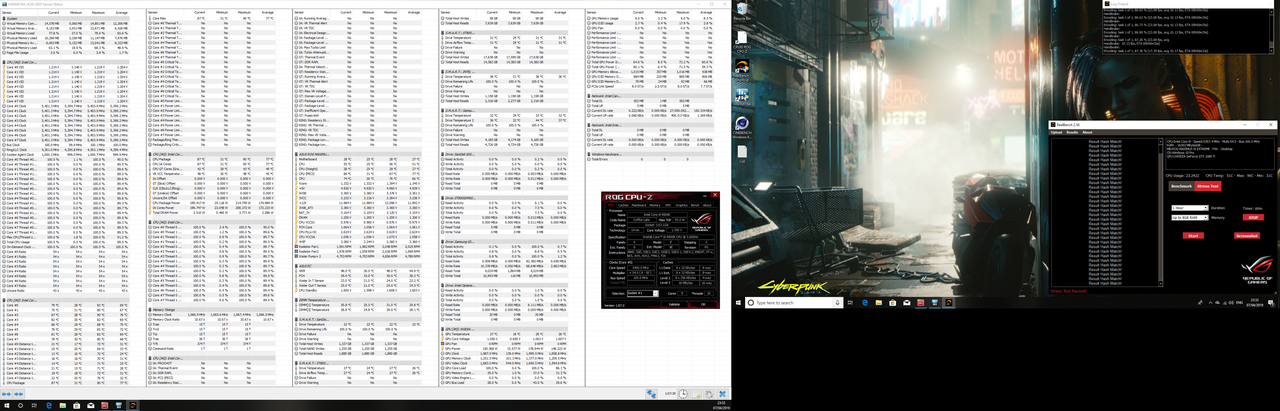
Task: Select the 'System' group header in HWiNFO
Action: pyautogui.click(x=67, y=18)
